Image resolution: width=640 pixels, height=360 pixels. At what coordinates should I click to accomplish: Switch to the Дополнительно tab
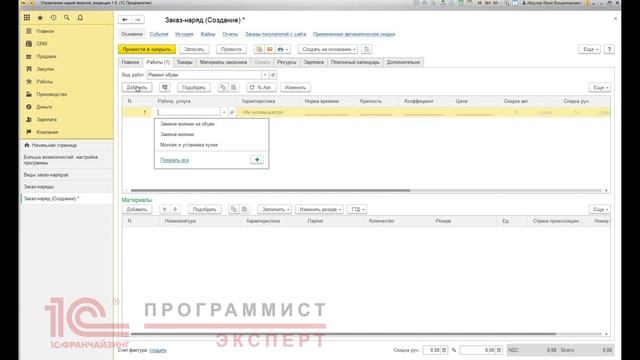coord(403,62)
